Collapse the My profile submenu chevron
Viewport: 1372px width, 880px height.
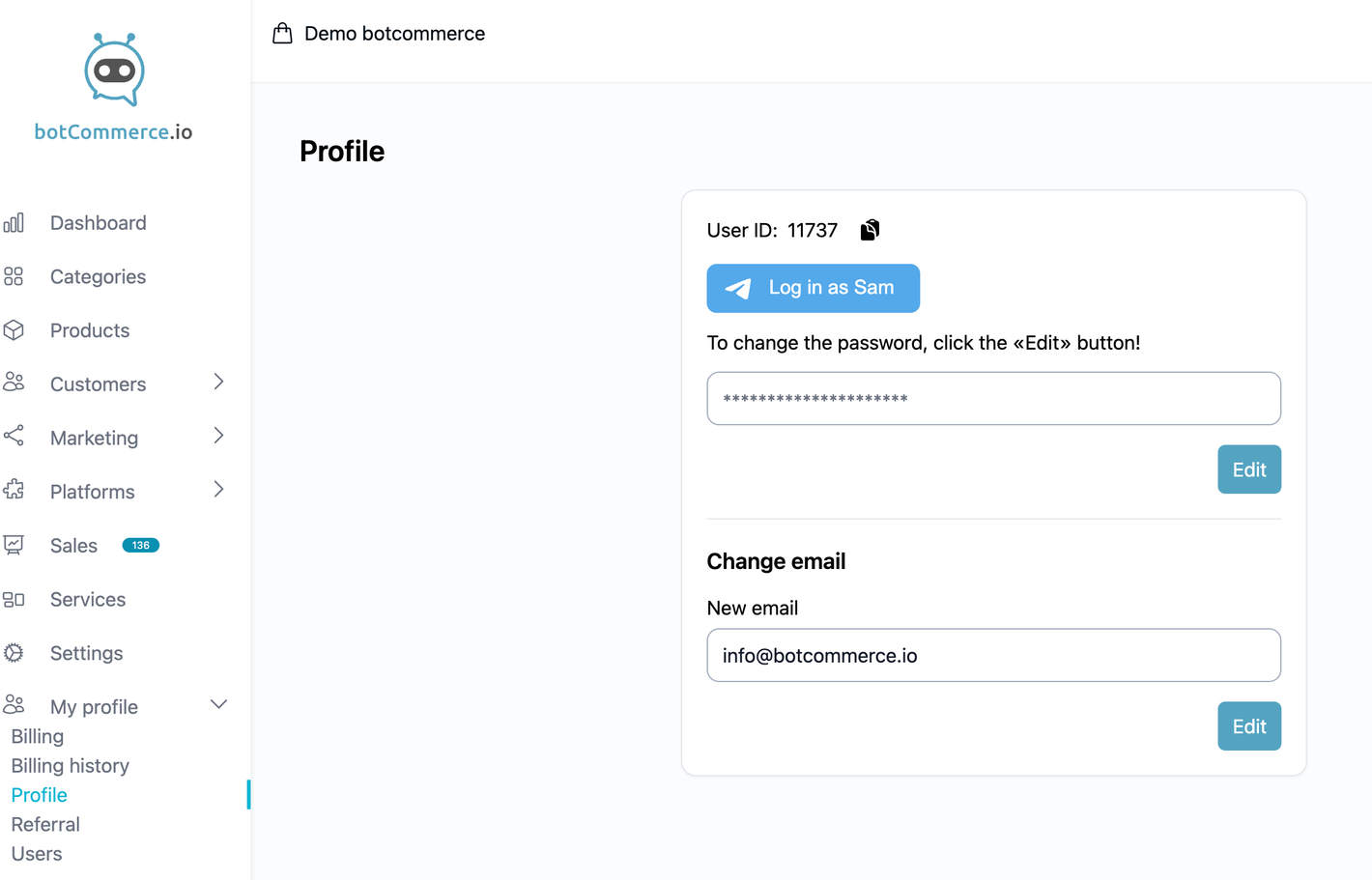tap(218, 705)
